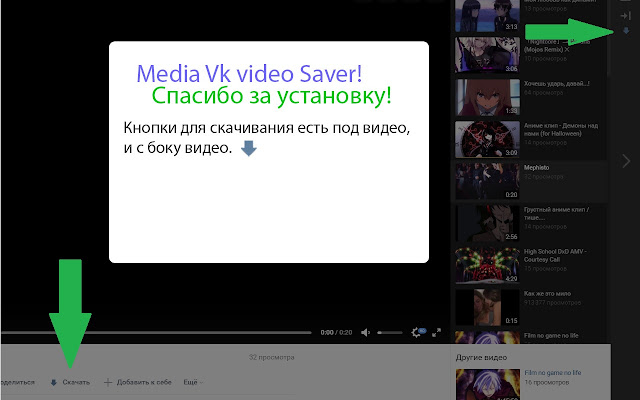Viewport: 640px width, 400px height.
Task: Click the Скачать download link under the video
Action: pos(76,382)
